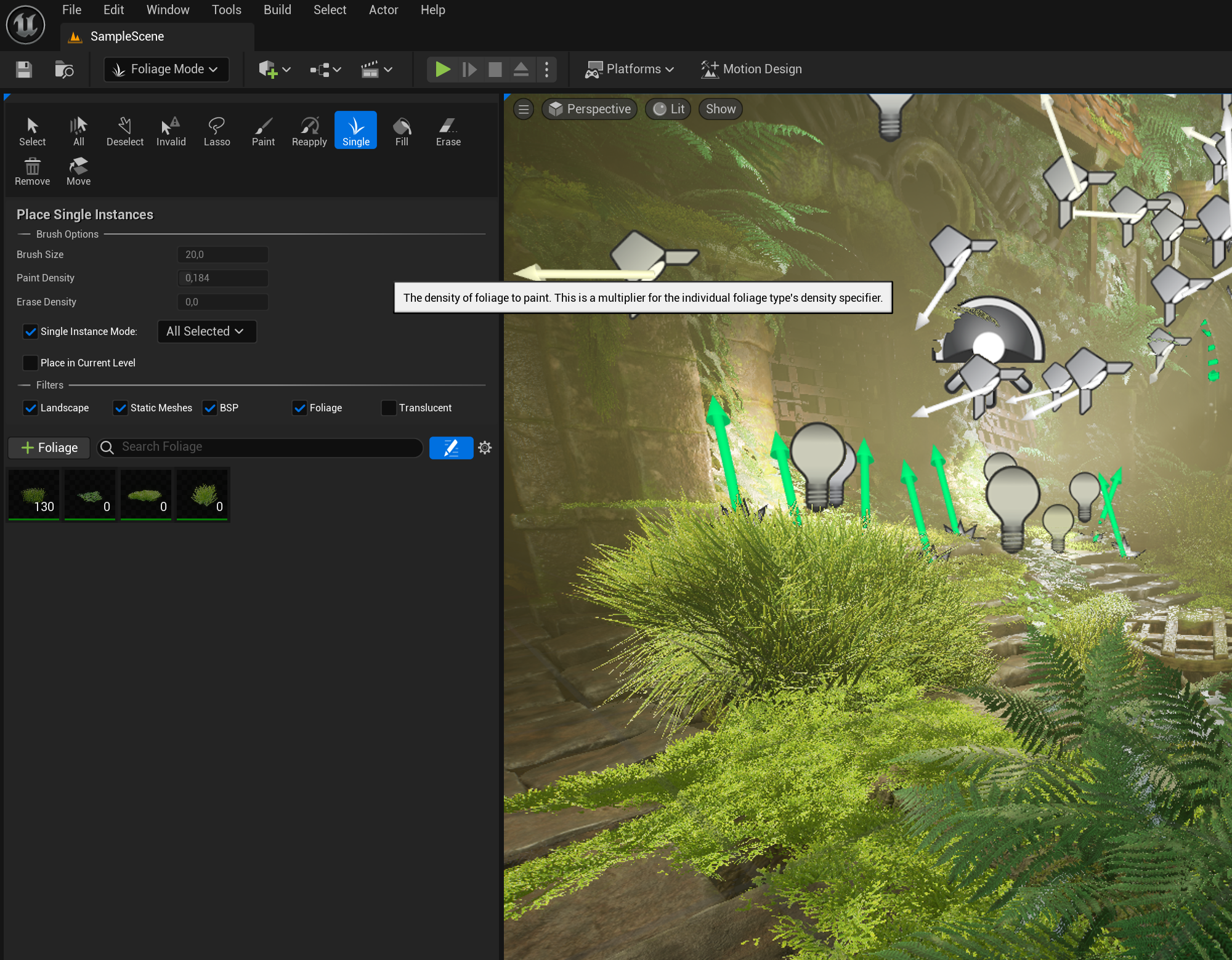Click the Perspective viewport button
Viewport: 1232px width, 960px height.
[x=590, y=109]
